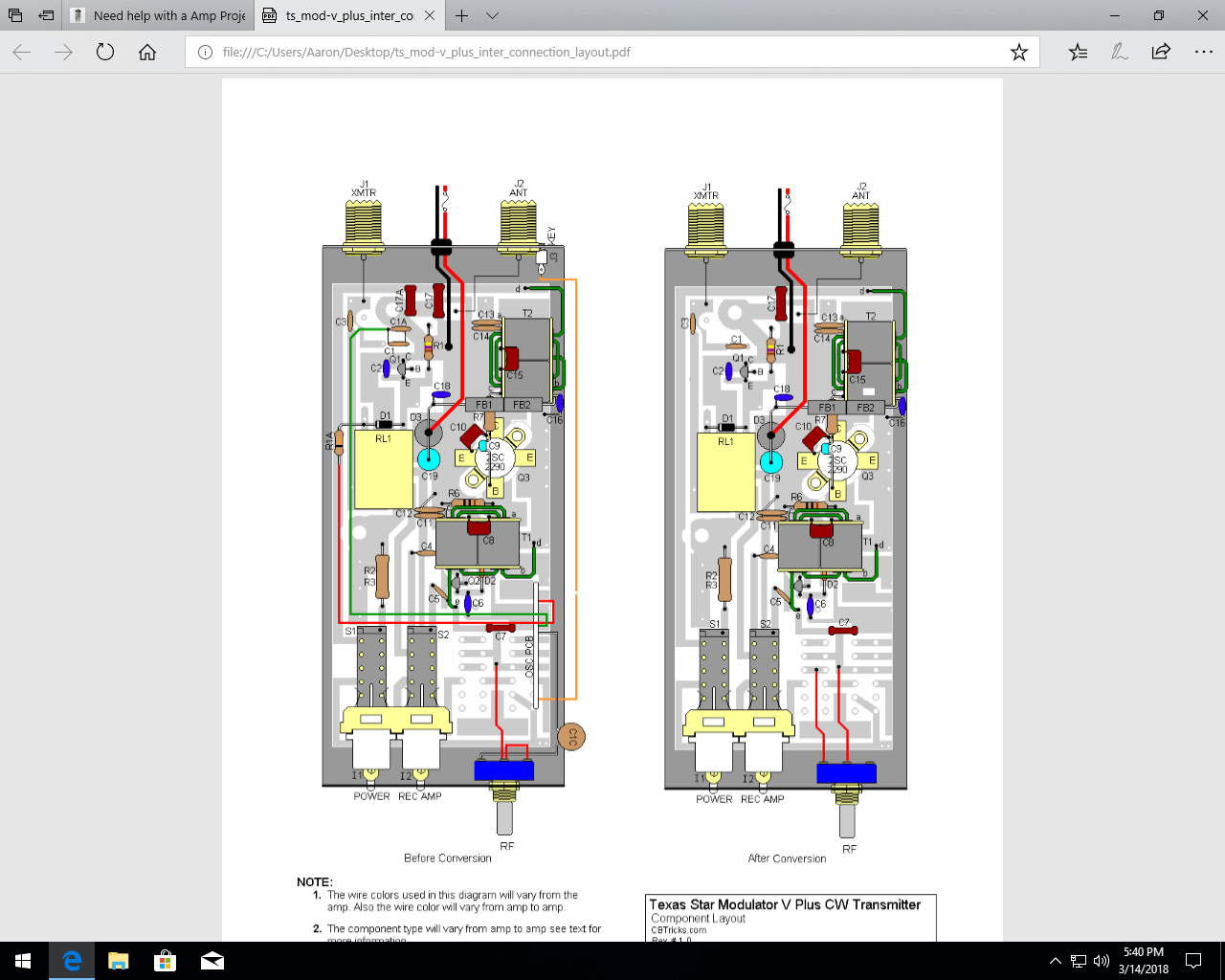Refresh the PDF document page
This screenshot has height=980, width=1225.
pos(104,52)
